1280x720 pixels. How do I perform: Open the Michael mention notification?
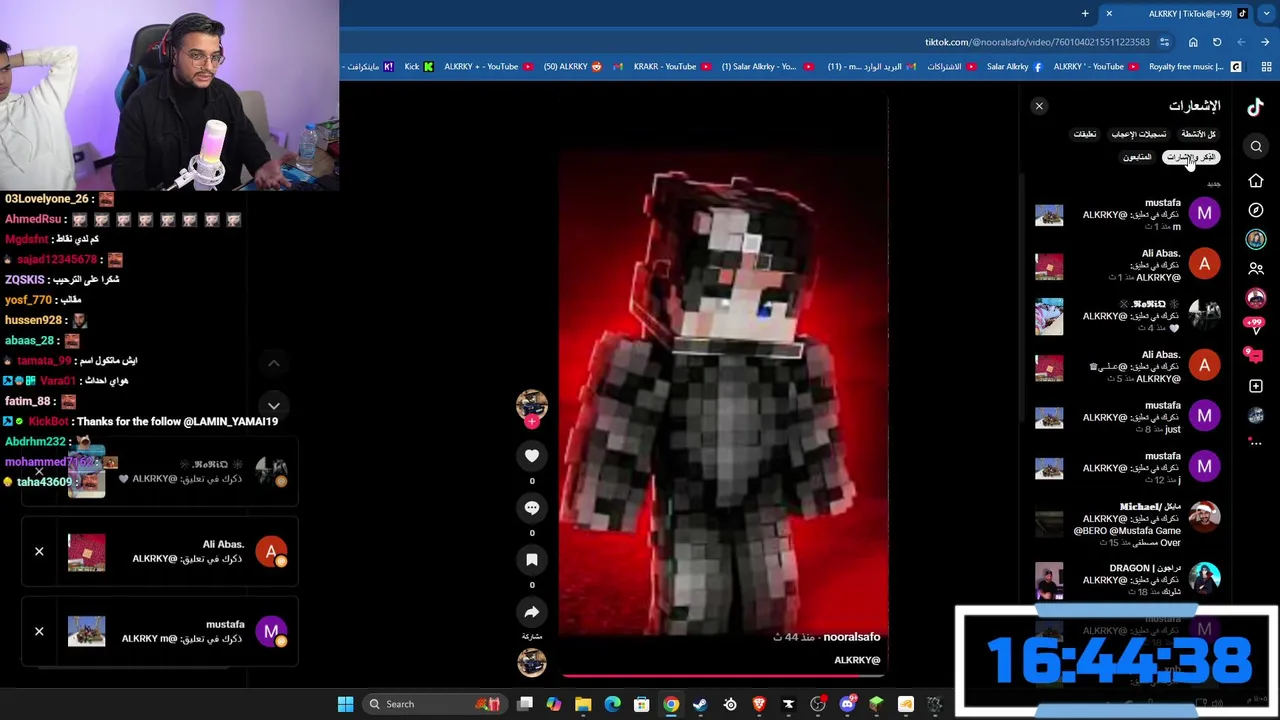click(x=1128, y=525)
